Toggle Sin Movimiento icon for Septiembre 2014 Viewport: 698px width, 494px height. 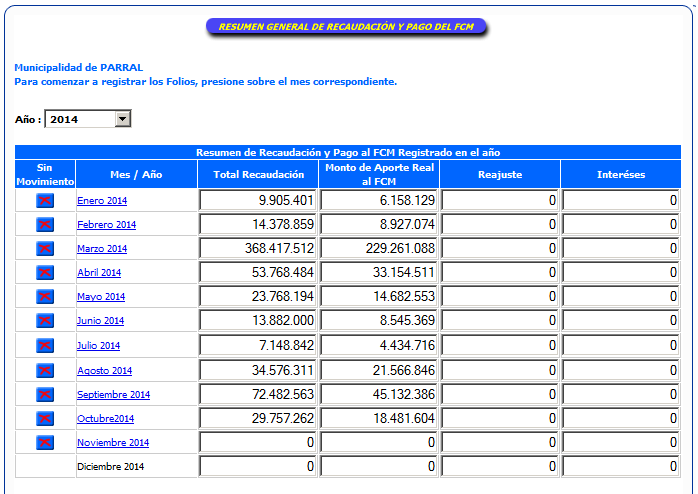[45, 395]
